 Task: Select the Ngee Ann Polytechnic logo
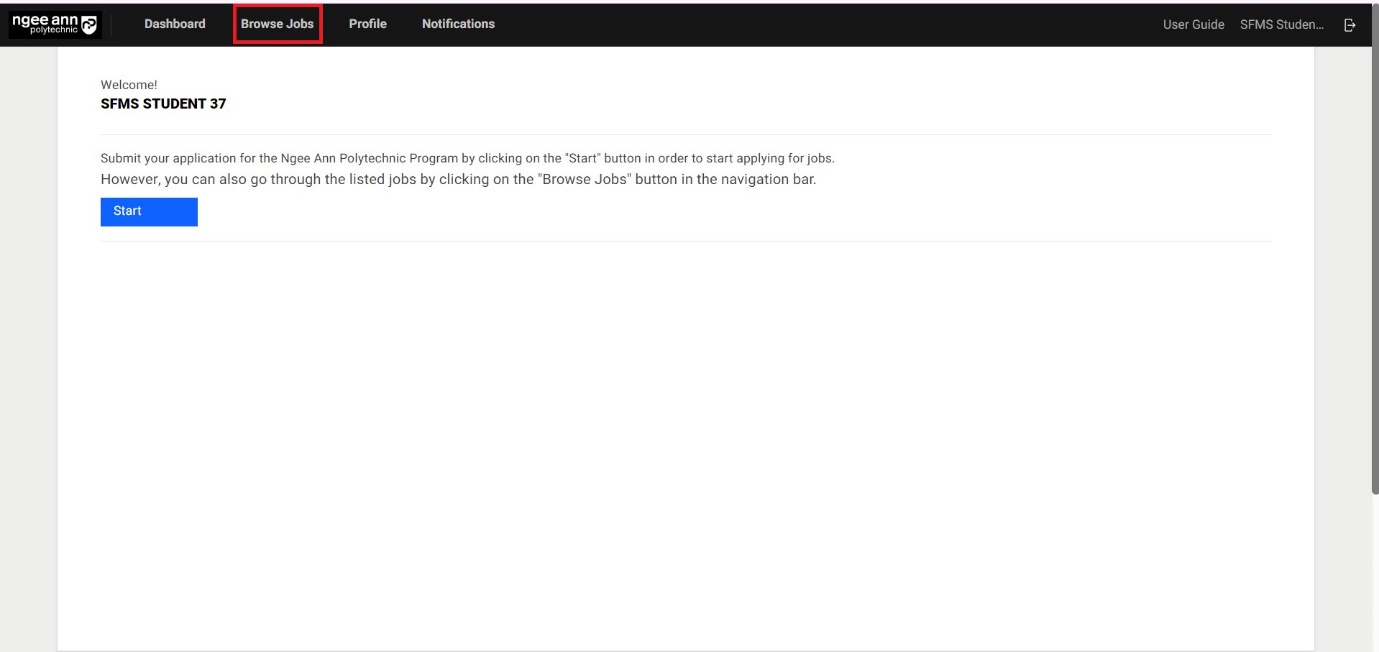55,22
